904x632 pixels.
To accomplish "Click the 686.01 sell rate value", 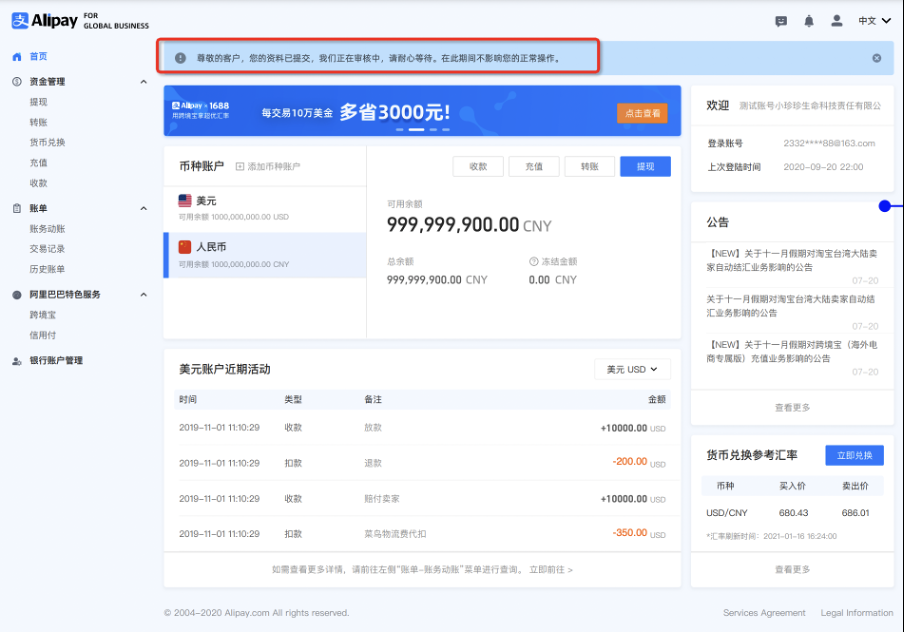I will 855,513.
